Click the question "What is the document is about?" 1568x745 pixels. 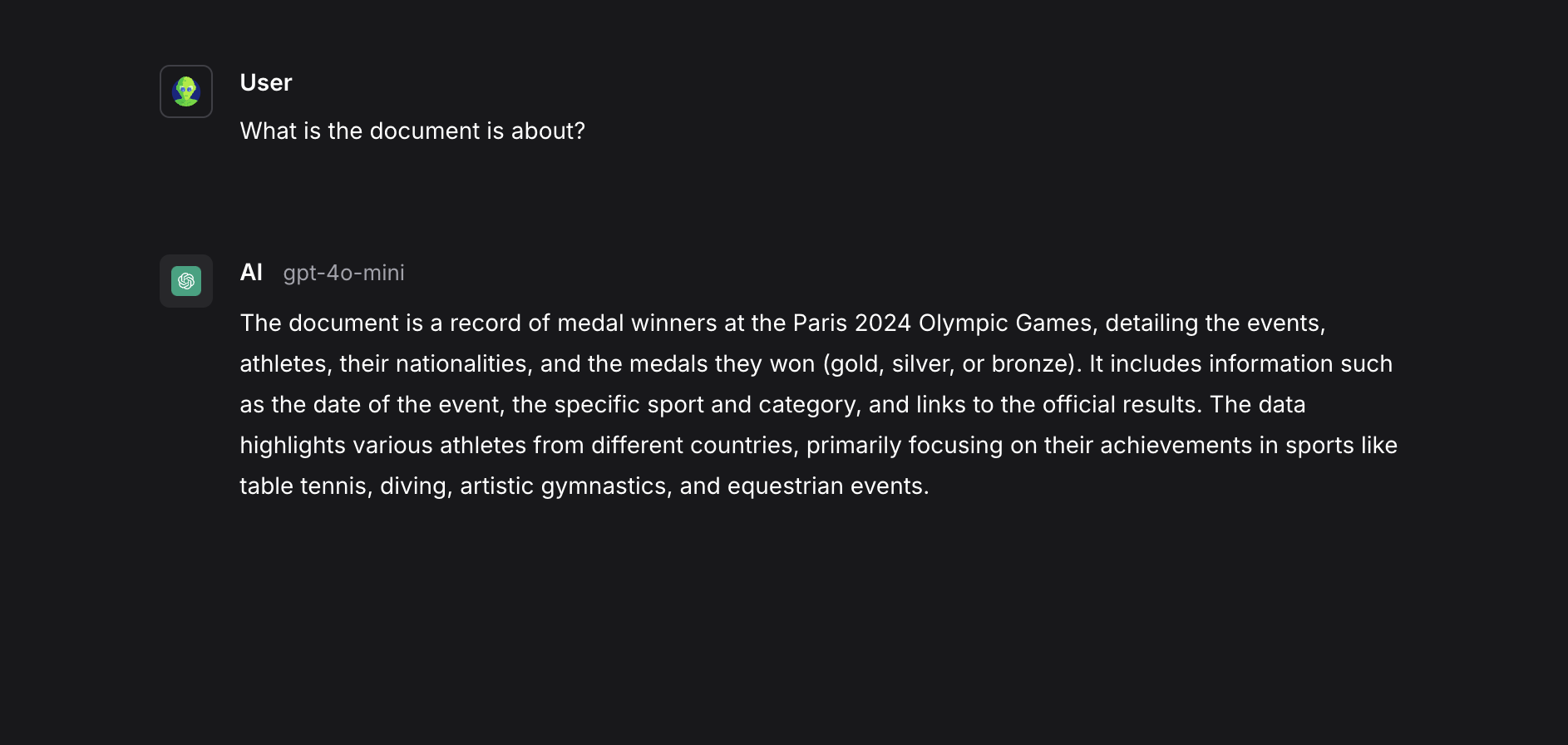coord(412,131)
